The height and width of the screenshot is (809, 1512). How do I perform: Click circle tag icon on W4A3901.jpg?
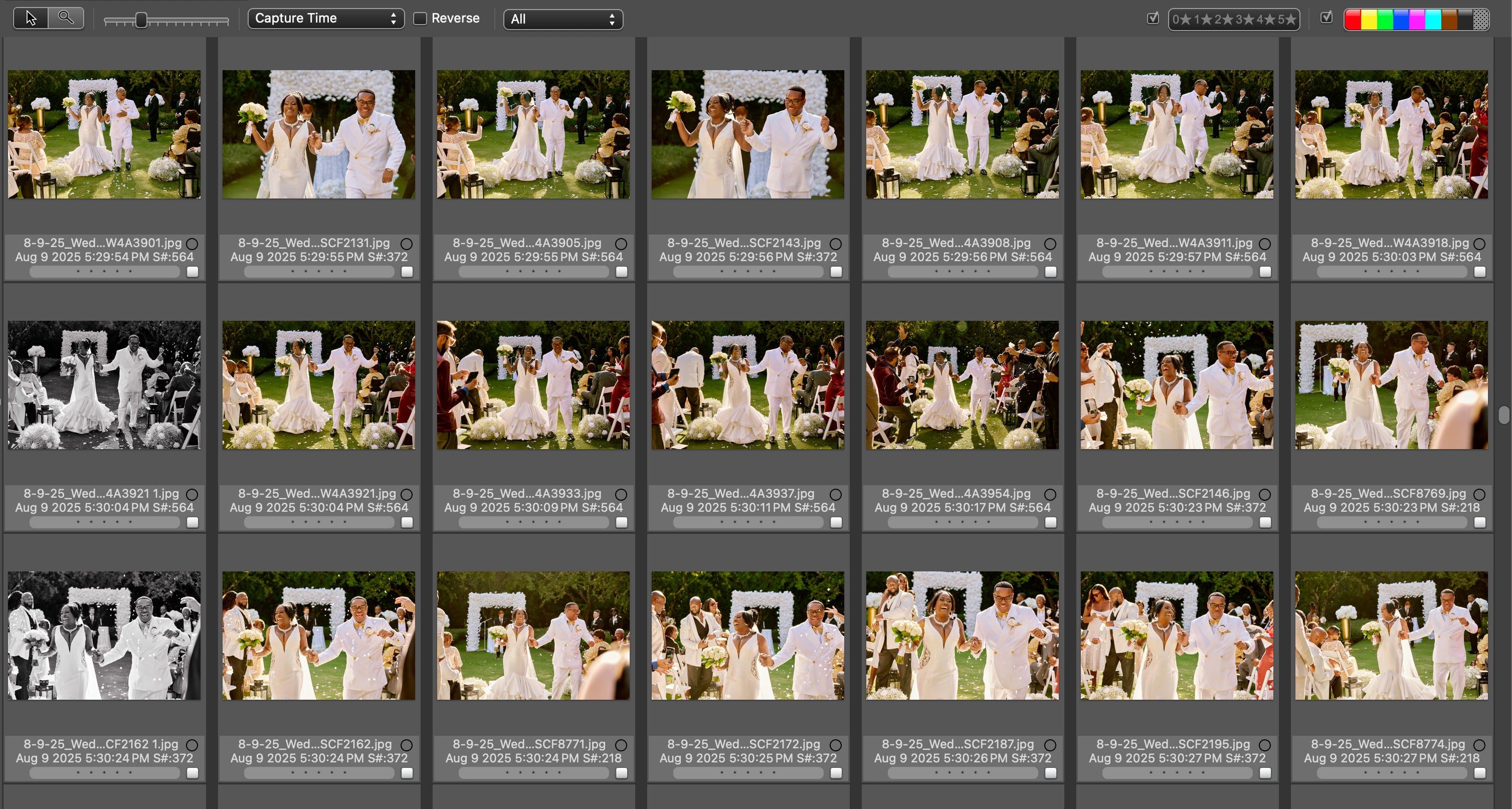point(192,244)
